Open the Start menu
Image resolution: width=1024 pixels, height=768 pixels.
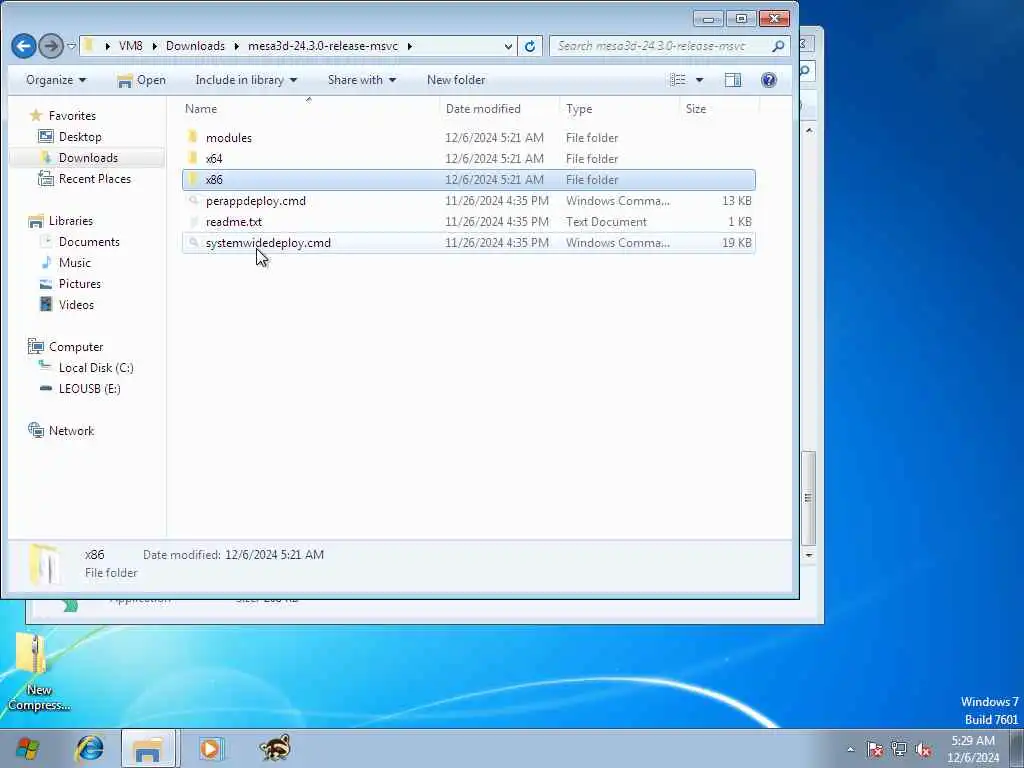(27, 748)
